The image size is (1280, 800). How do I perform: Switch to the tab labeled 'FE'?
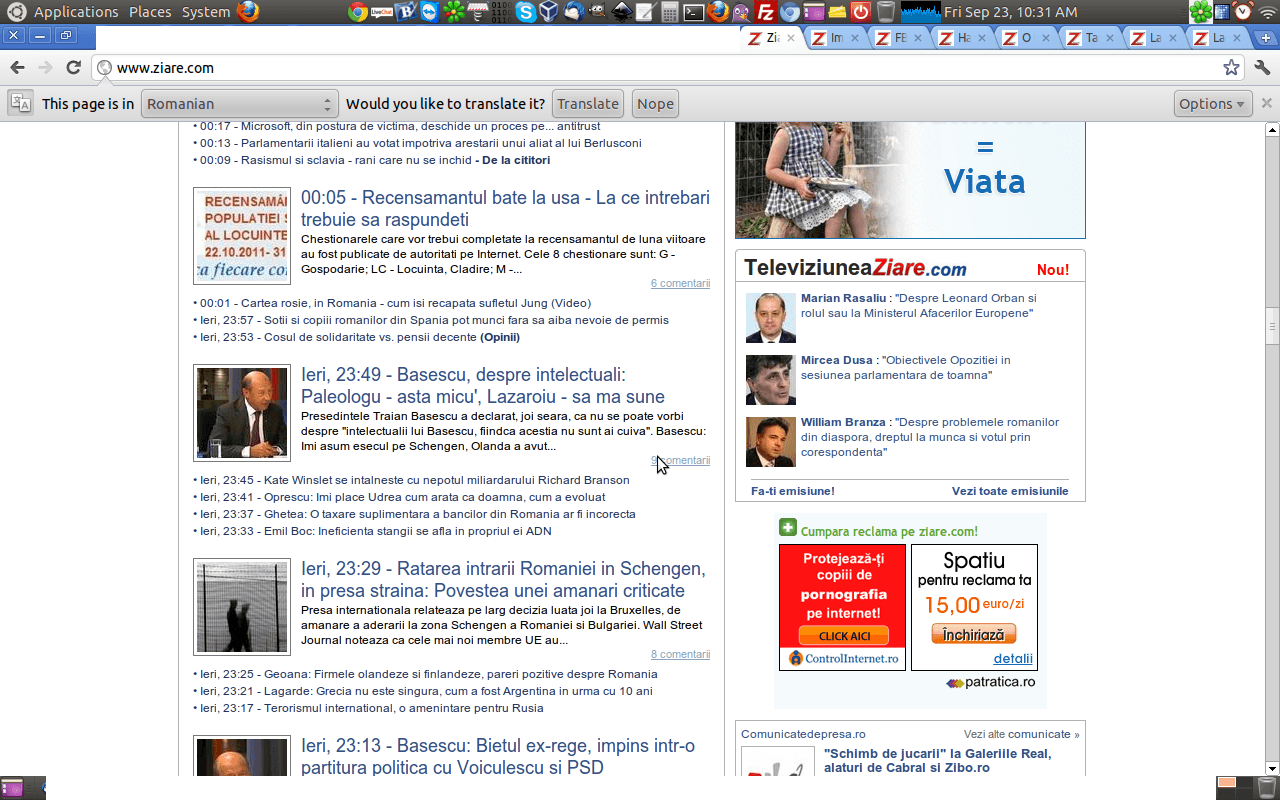898,38
